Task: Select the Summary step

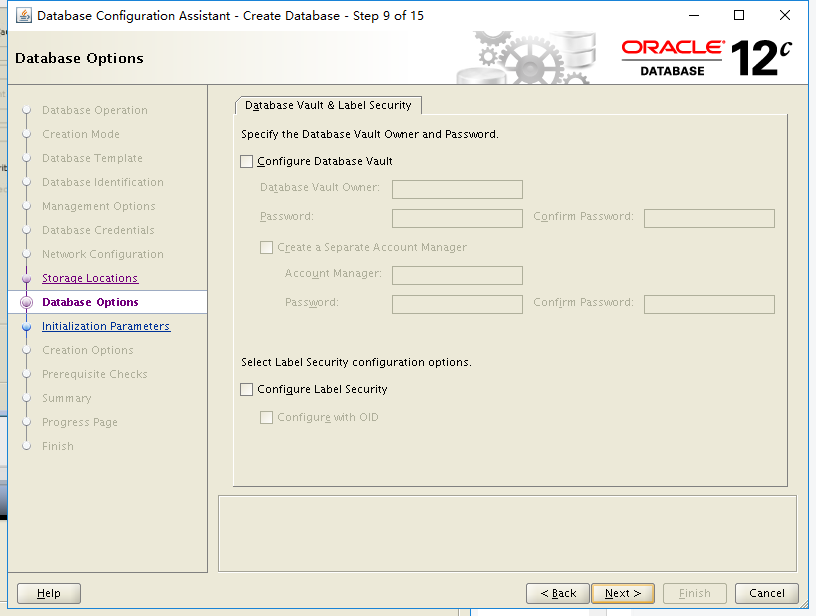Action: coord(66,398)
